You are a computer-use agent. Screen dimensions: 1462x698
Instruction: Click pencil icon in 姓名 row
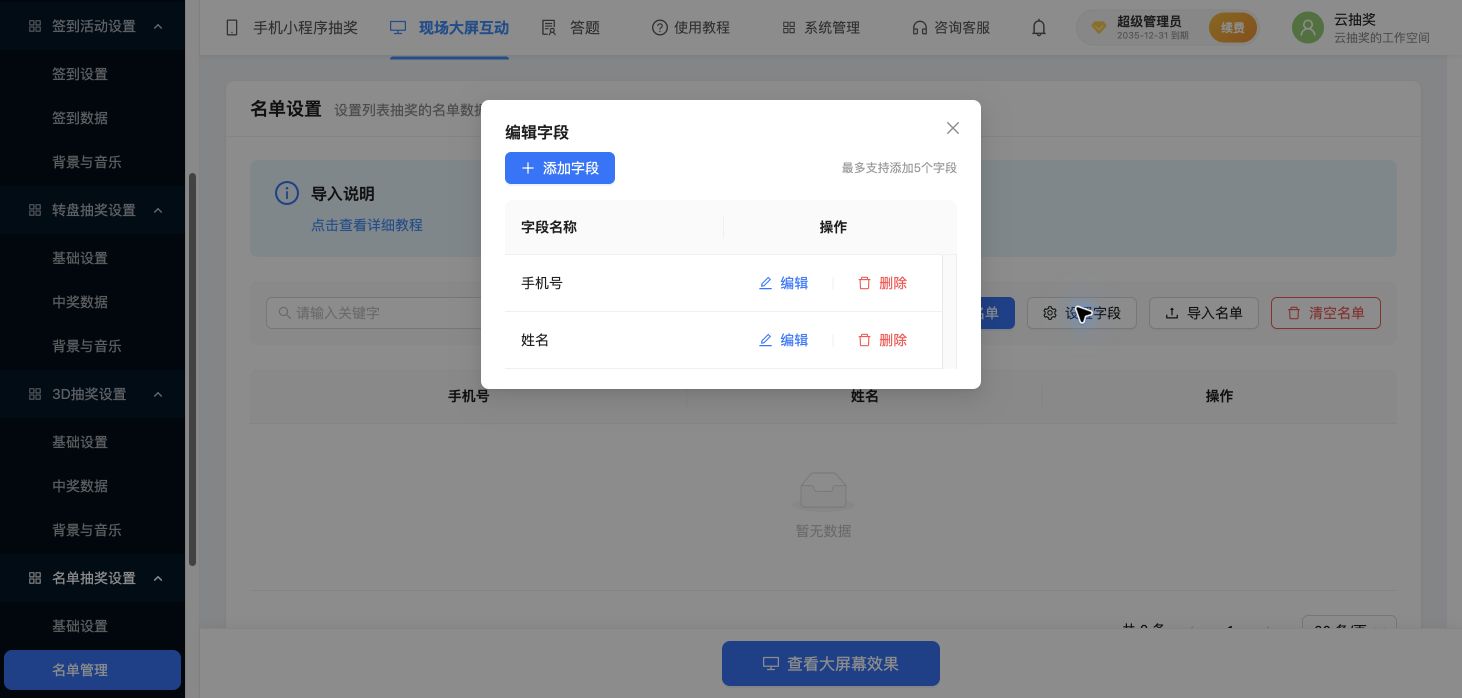coord(766,340)
